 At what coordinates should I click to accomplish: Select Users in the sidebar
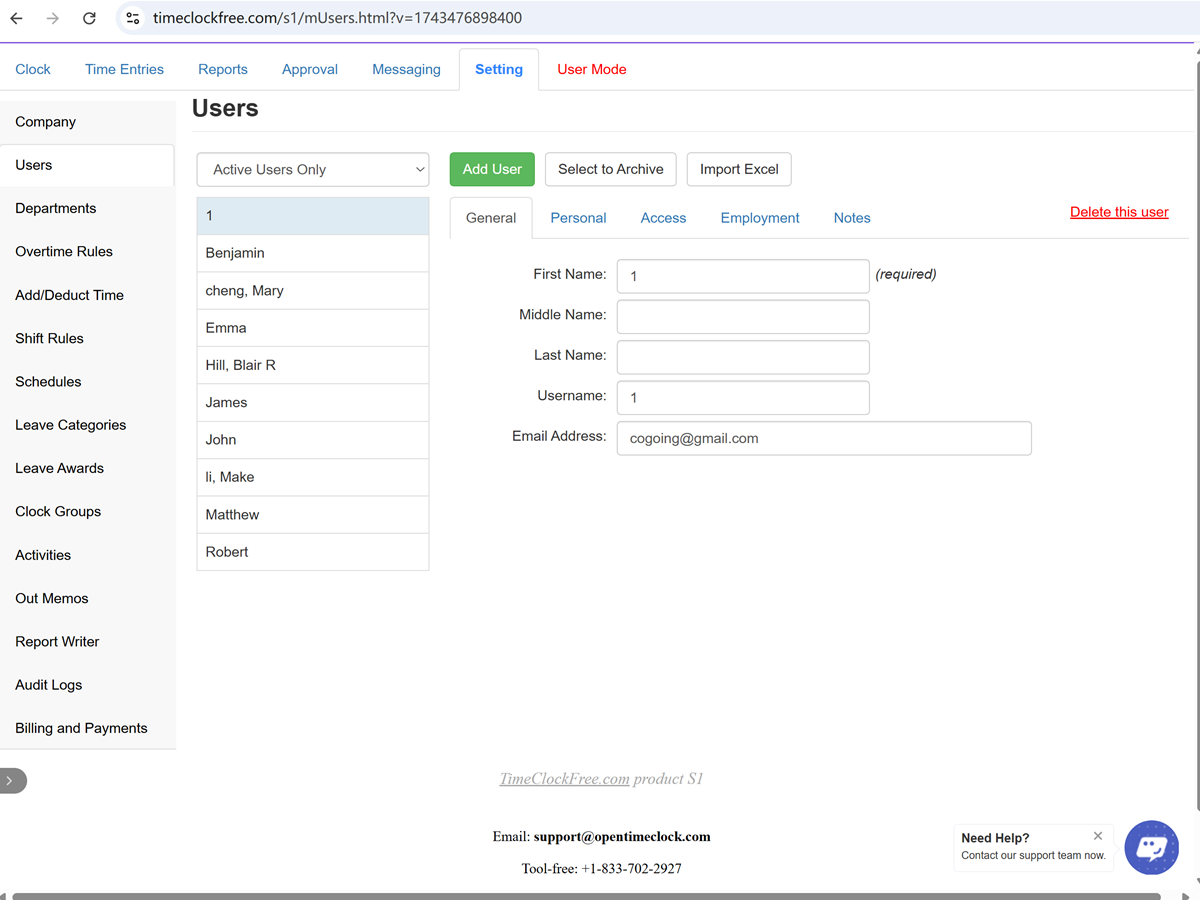87,165
